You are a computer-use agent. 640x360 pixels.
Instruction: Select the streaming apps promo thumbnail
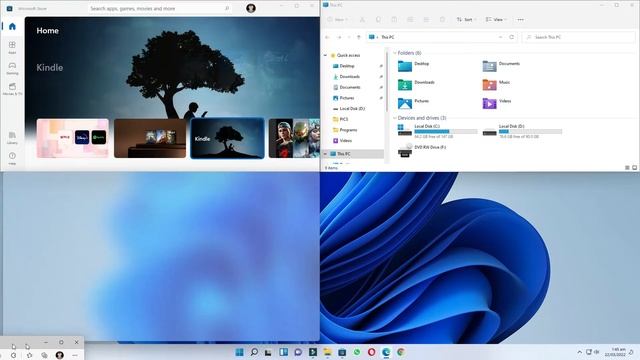[x=73, y=138]
